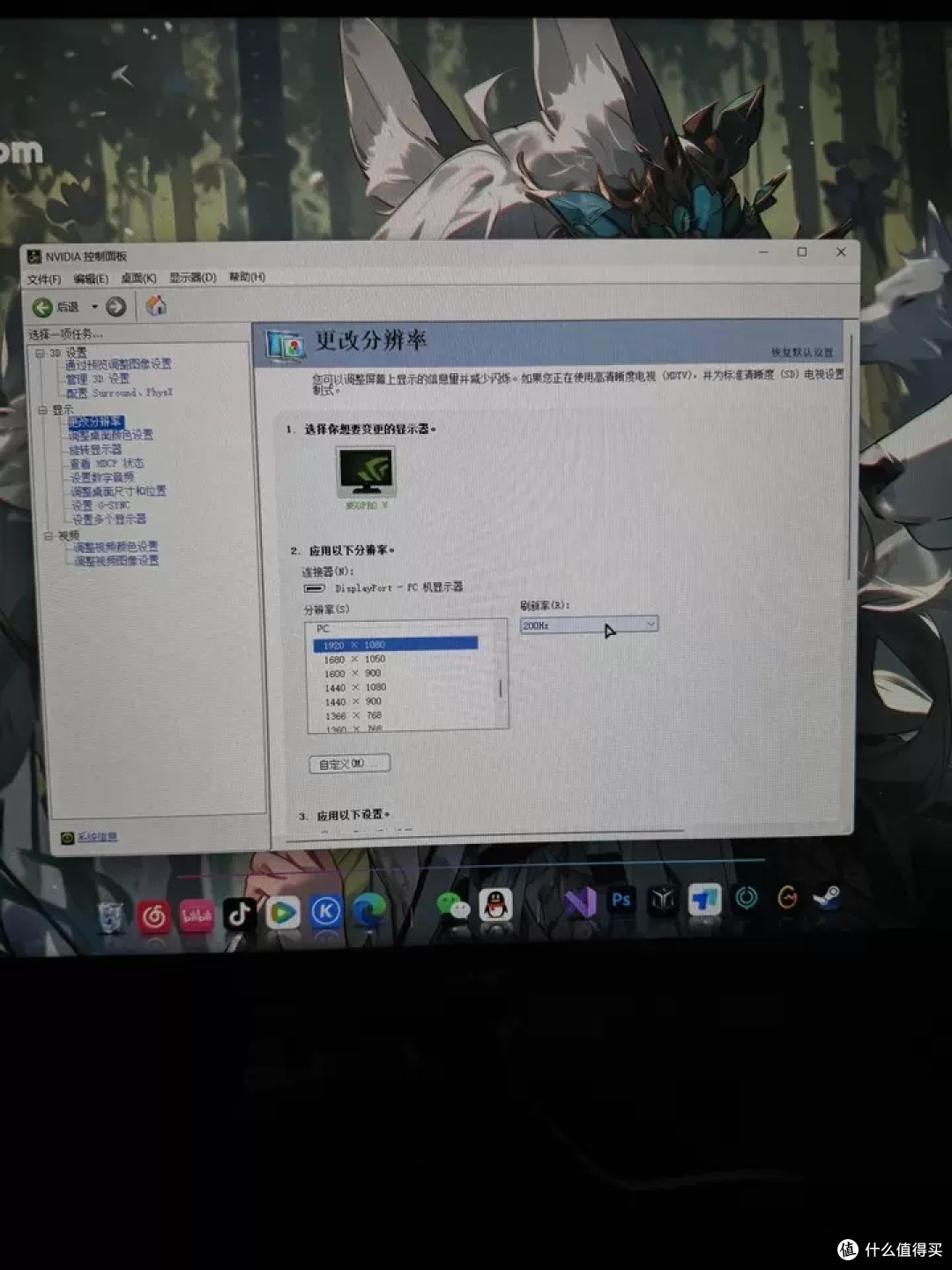Select the NVIDIA monitor display thumbnail

tap(366, 472)
